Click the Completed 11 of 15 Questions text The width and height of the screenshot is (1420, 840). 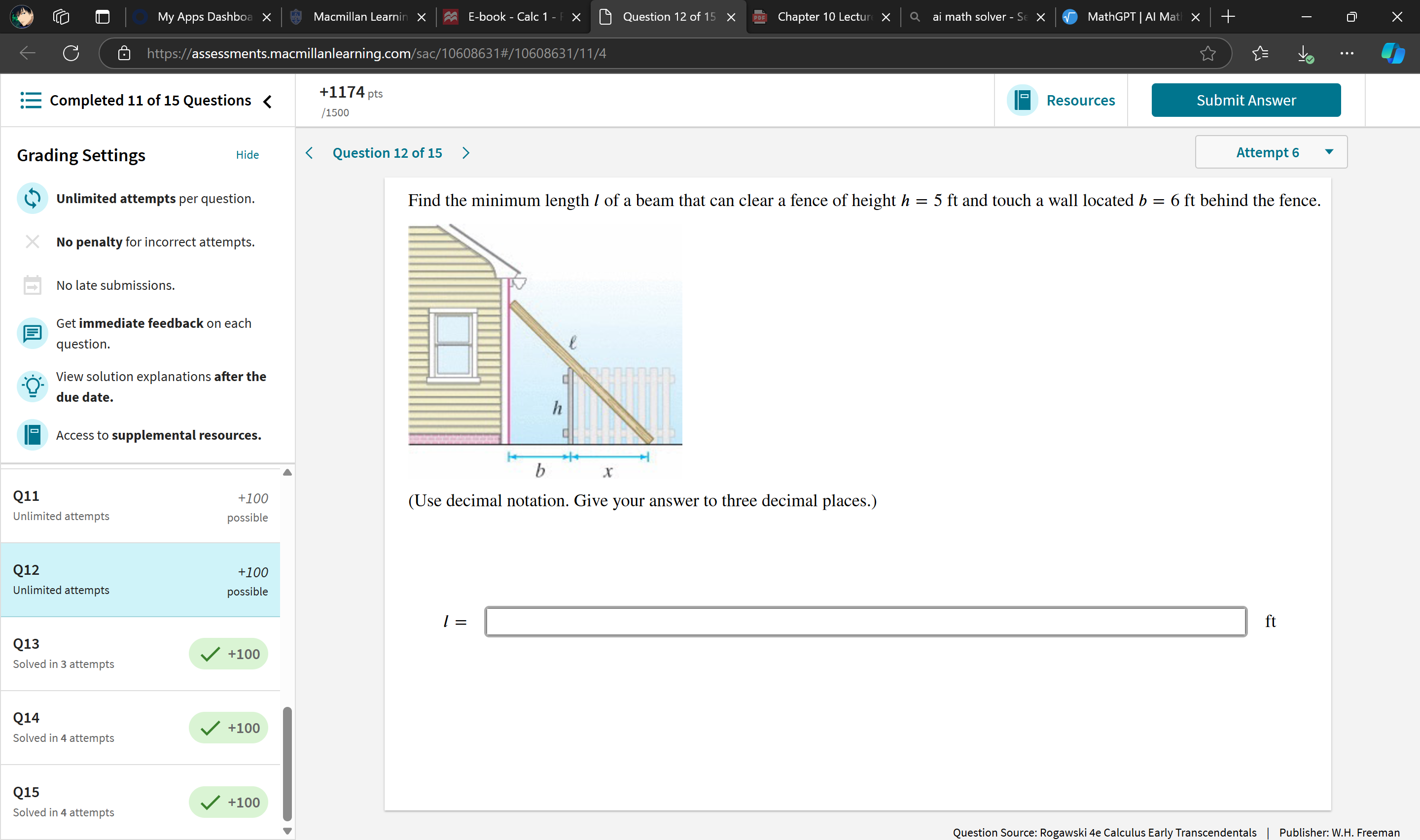[x=150, y=100]
